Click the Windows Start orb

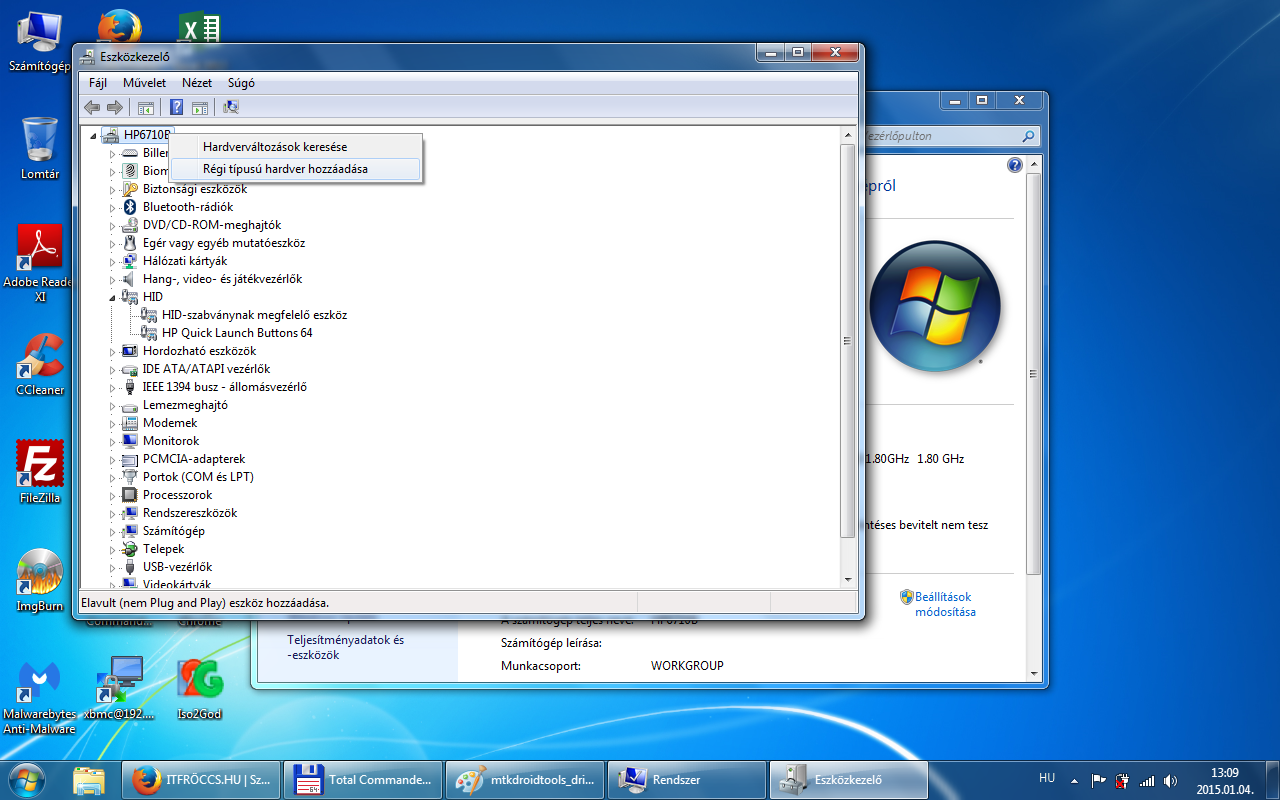tap(27, 778)
